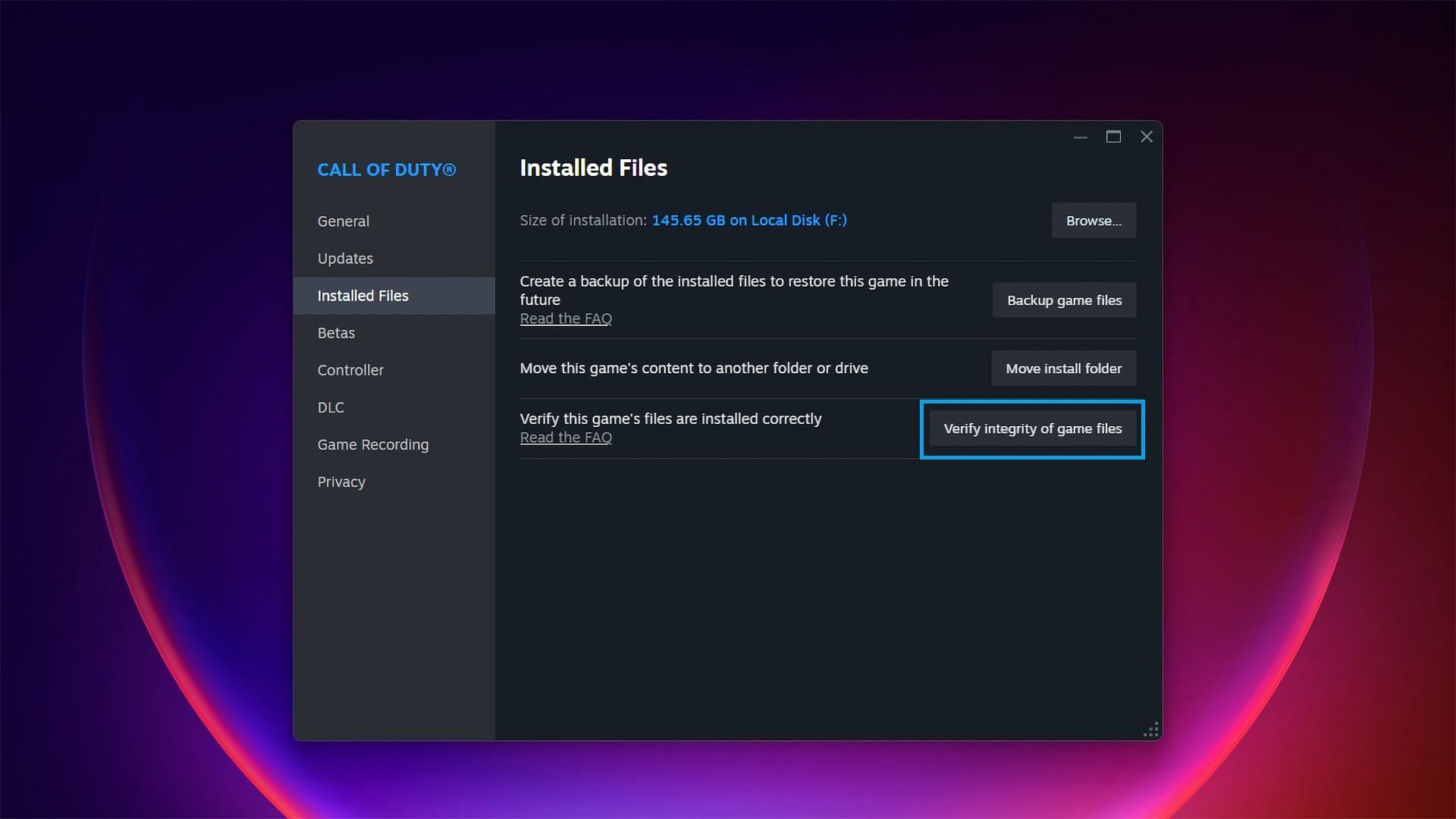Open the Betas settings tab
The width and height of the screenshot is (1456, 819).
tap(336, 332)
